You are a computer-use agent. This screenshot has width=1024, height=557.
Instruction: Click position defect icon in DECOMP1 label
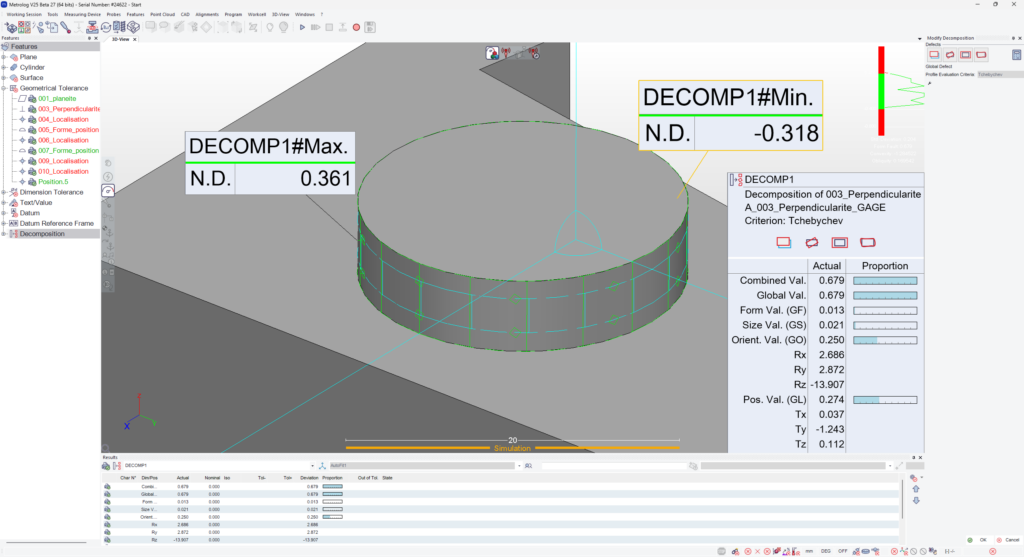[784, 243]
